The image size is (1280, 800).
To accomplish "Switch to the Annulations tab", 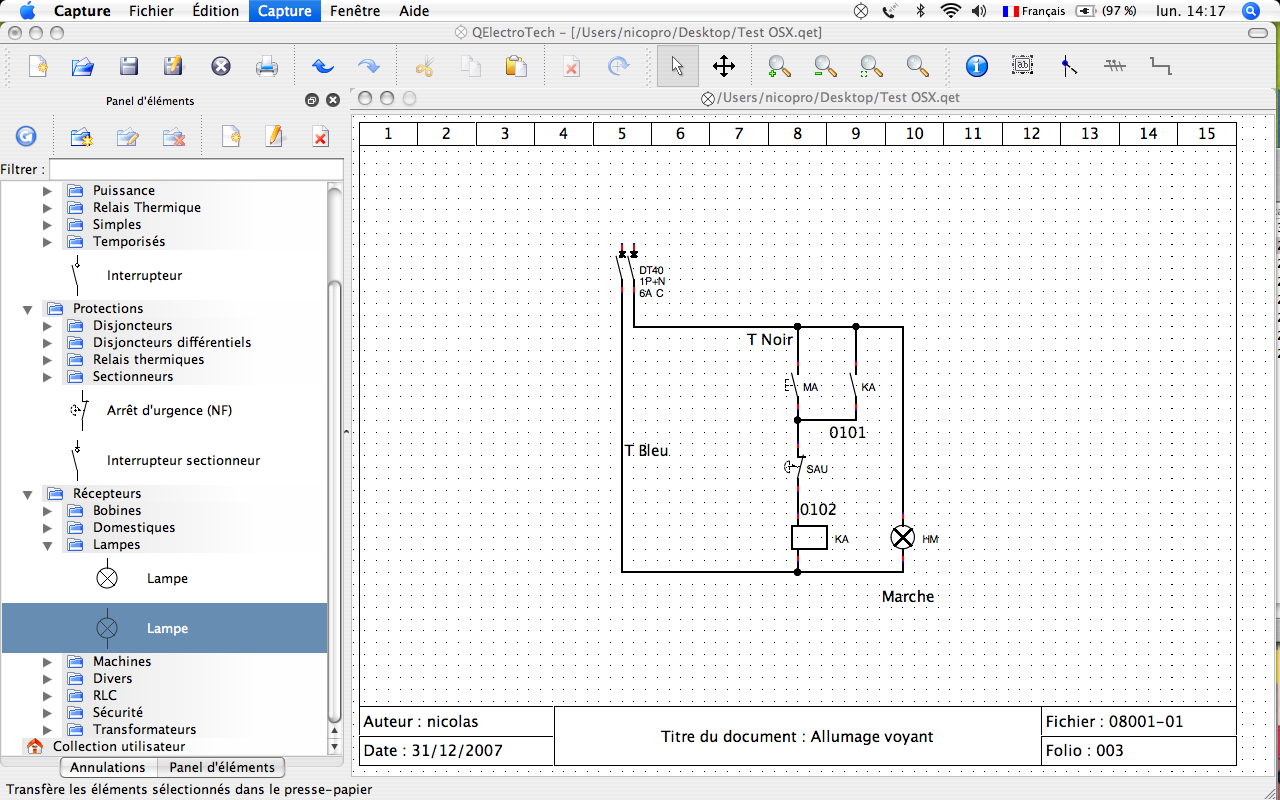I will pos(108,767).
